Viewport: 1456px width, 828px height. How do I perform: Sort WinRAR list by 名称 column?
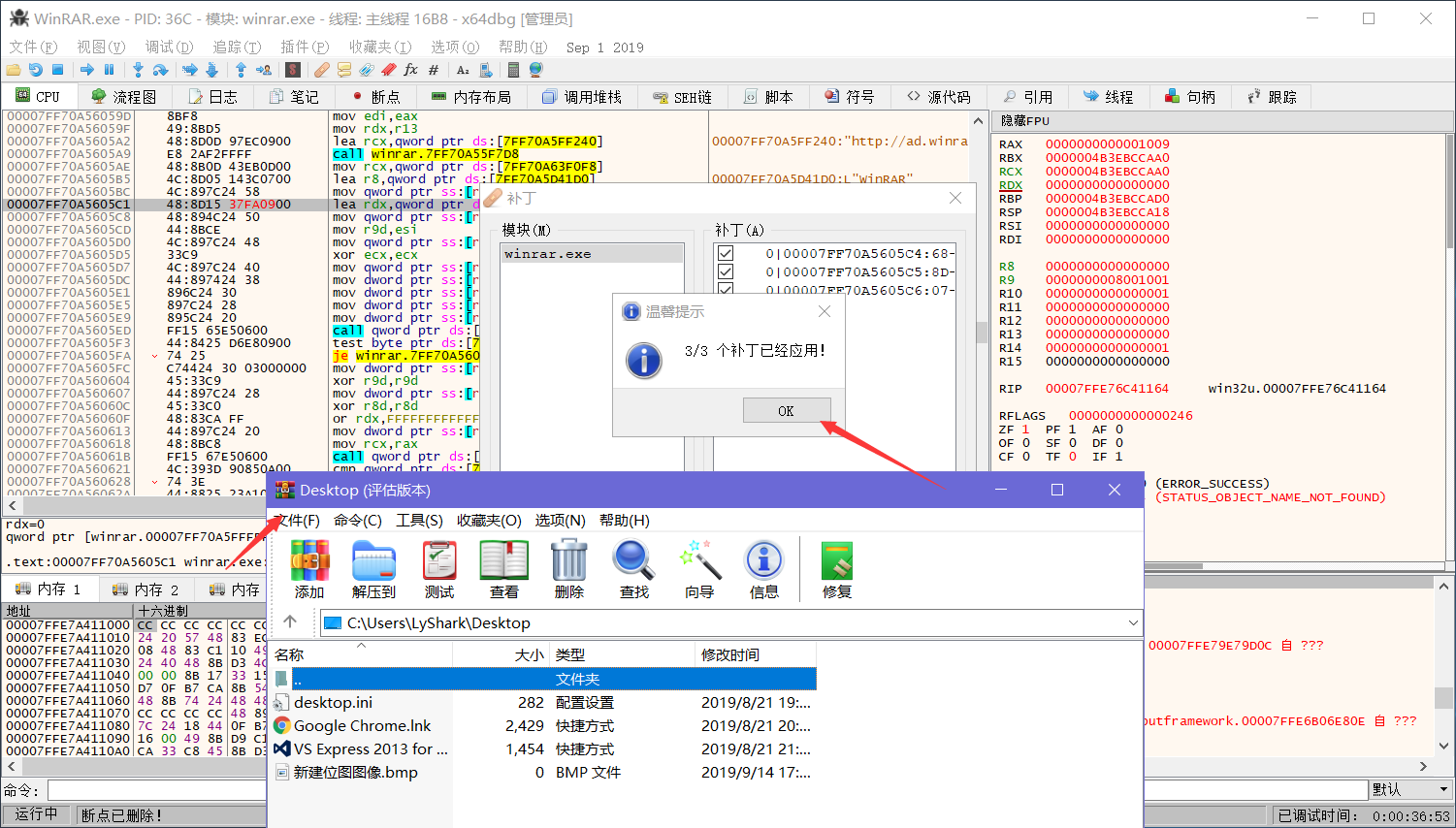[x=360, y=655]
